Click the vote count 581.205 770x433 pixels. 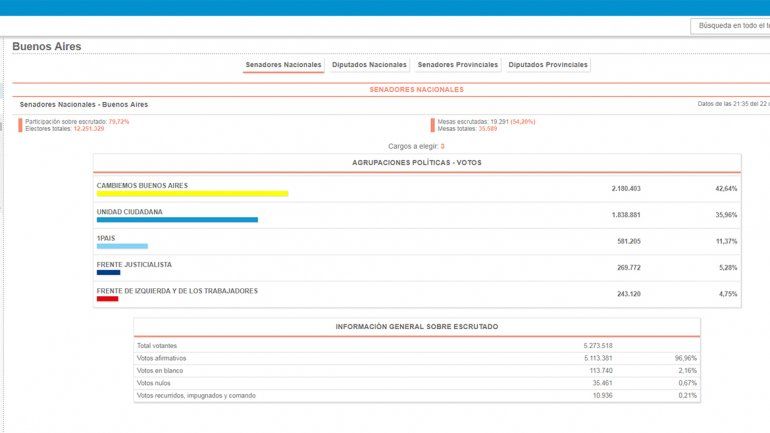[x=629, y=242]
